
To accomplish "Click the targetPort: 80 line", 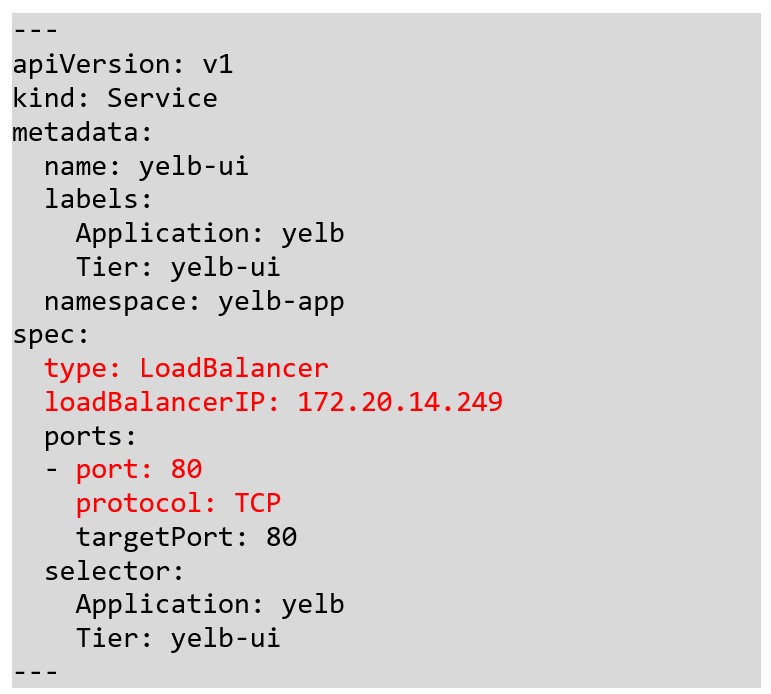I will click(x=185, y=537).
